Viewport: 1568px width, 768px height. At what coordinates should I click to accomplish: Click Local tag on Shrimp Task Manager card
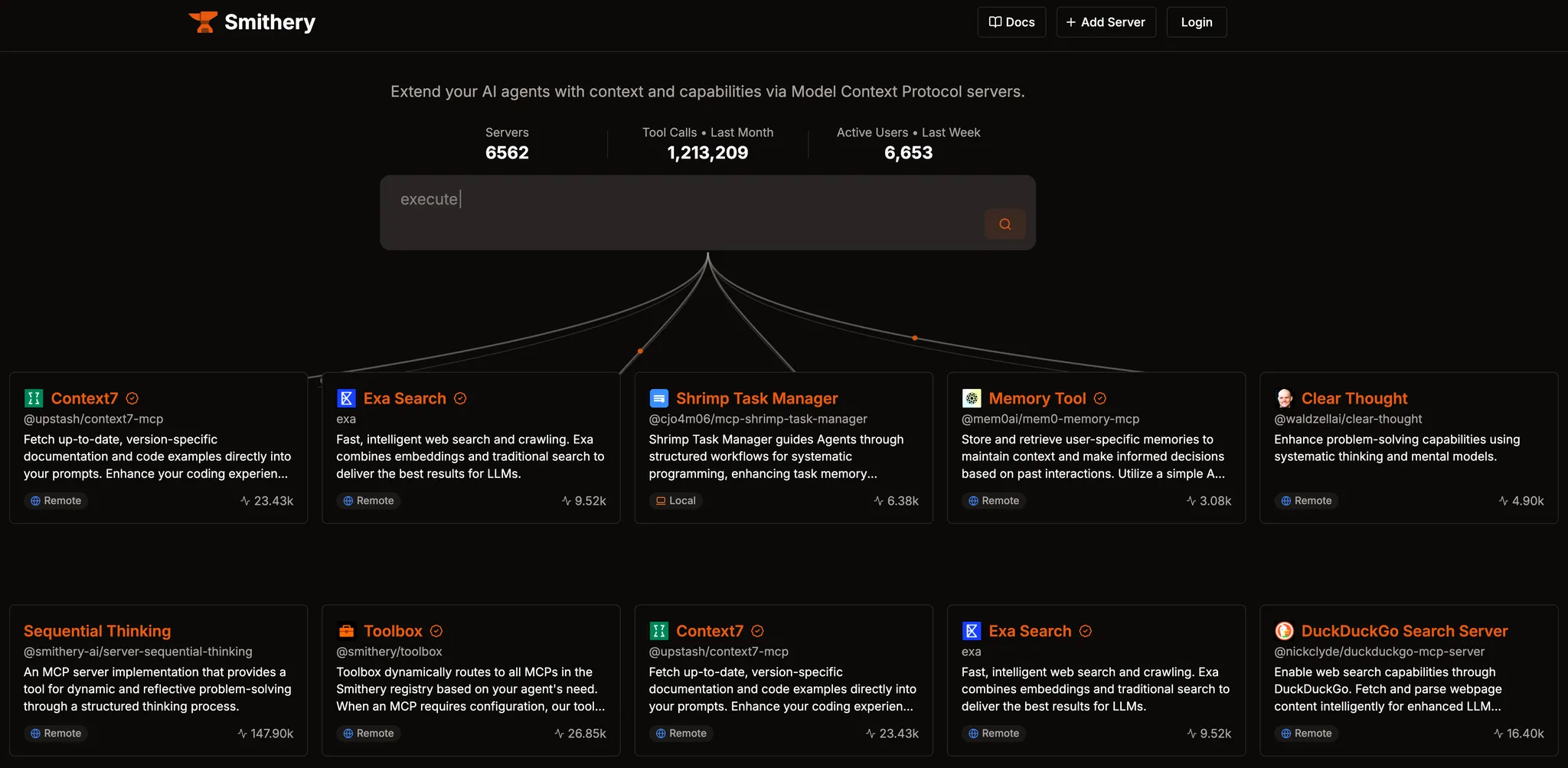676,501
